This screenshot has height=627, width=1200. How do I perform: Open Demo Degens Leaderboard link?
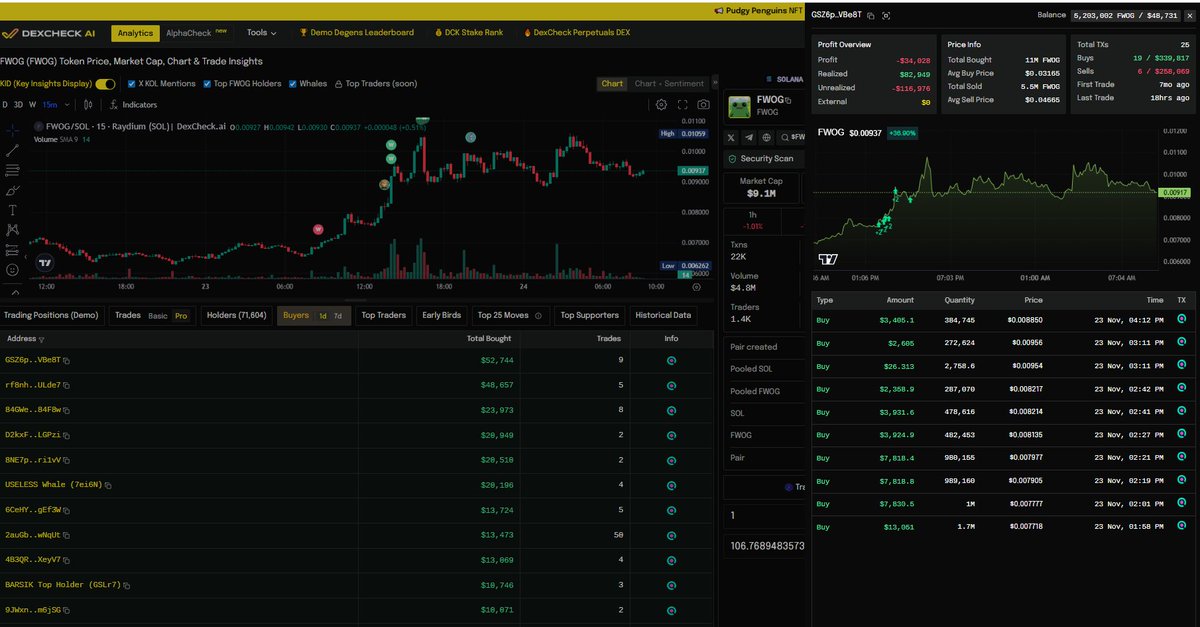(x=357, y=33)
